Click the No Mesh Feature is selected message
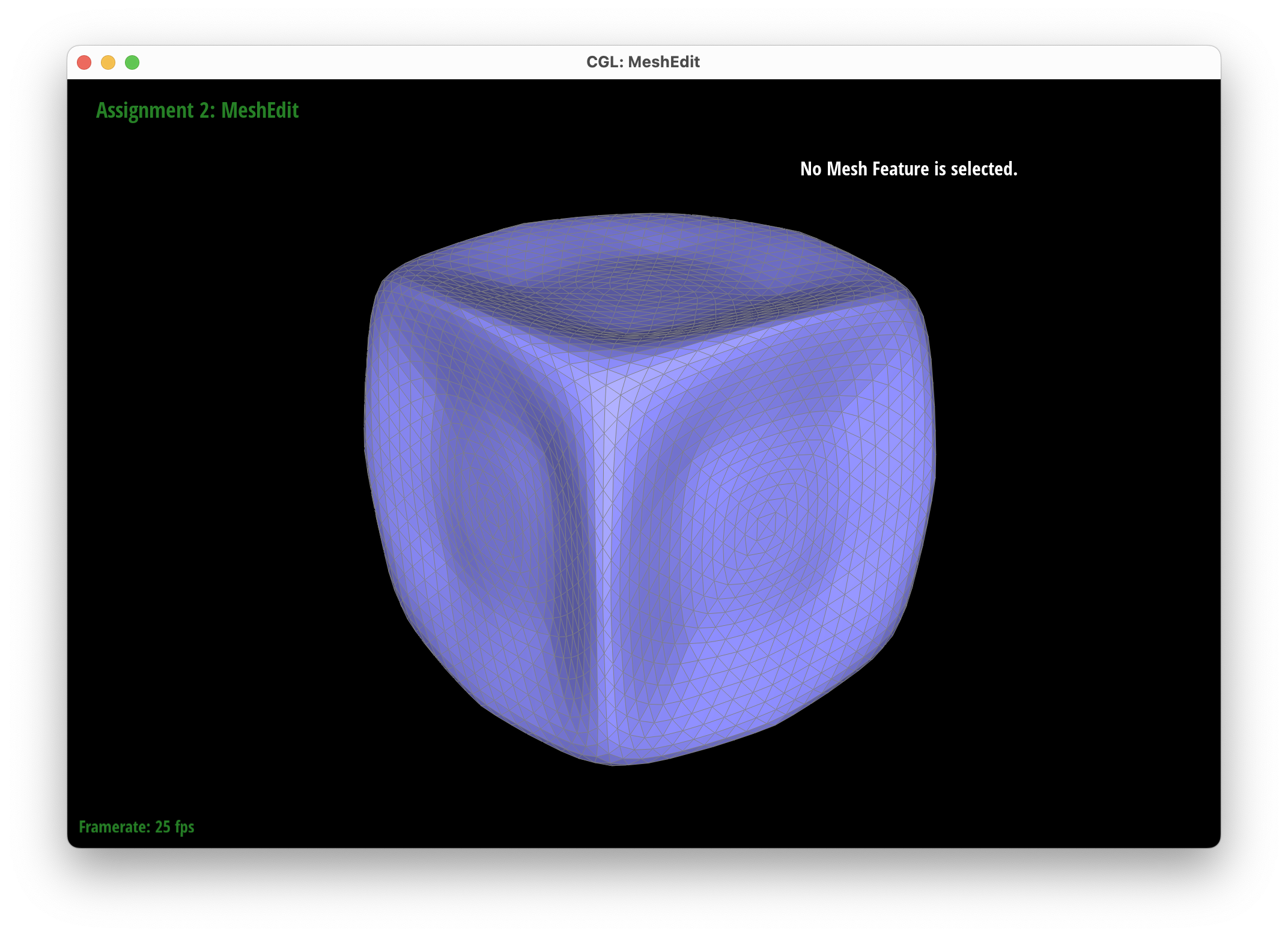 (908, 169)
